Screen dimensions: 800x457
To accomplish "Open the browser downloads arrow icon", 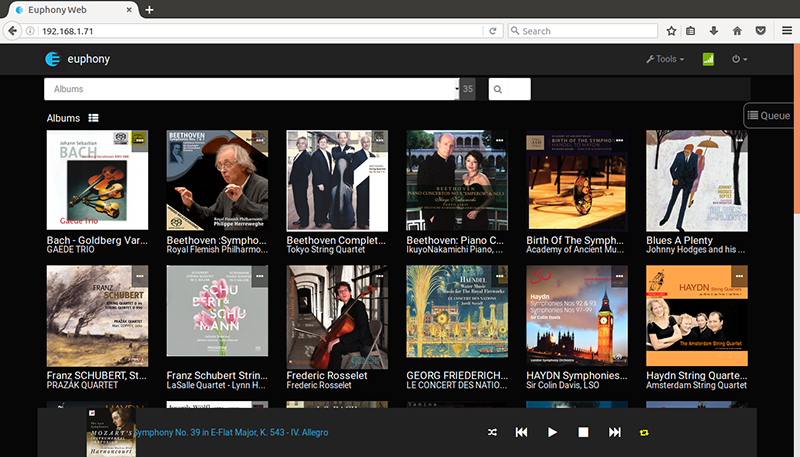I will (714, 31).
